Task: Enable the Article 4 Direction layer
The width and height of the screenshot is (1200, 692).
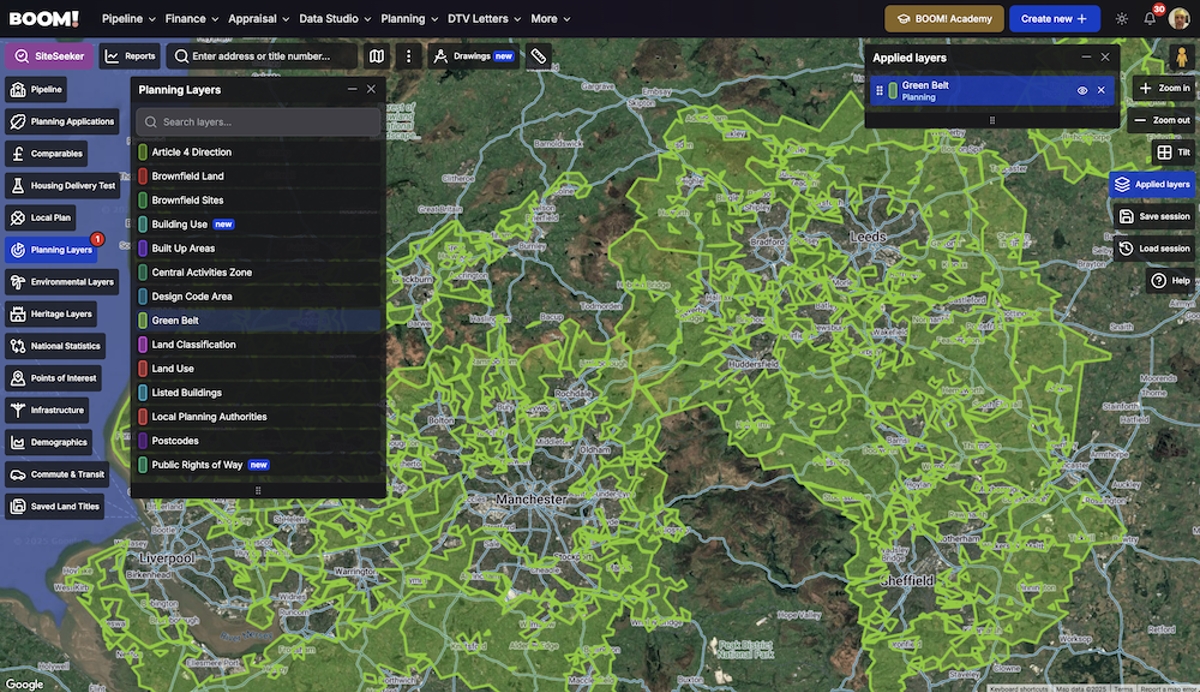Action: point(258,152)
